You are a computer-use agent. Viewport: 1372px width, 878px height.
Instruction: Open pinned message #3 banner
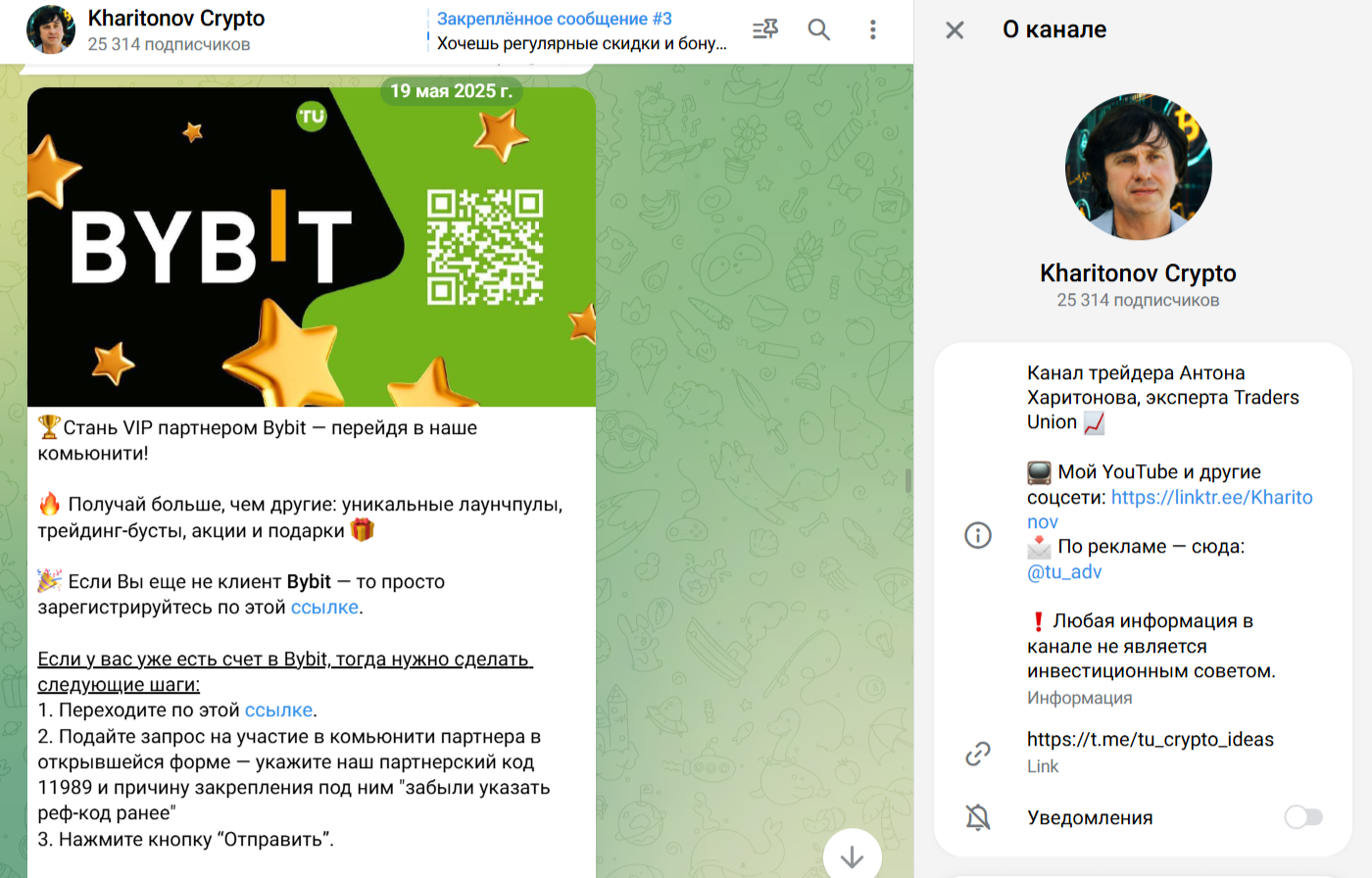pos(580,30)
